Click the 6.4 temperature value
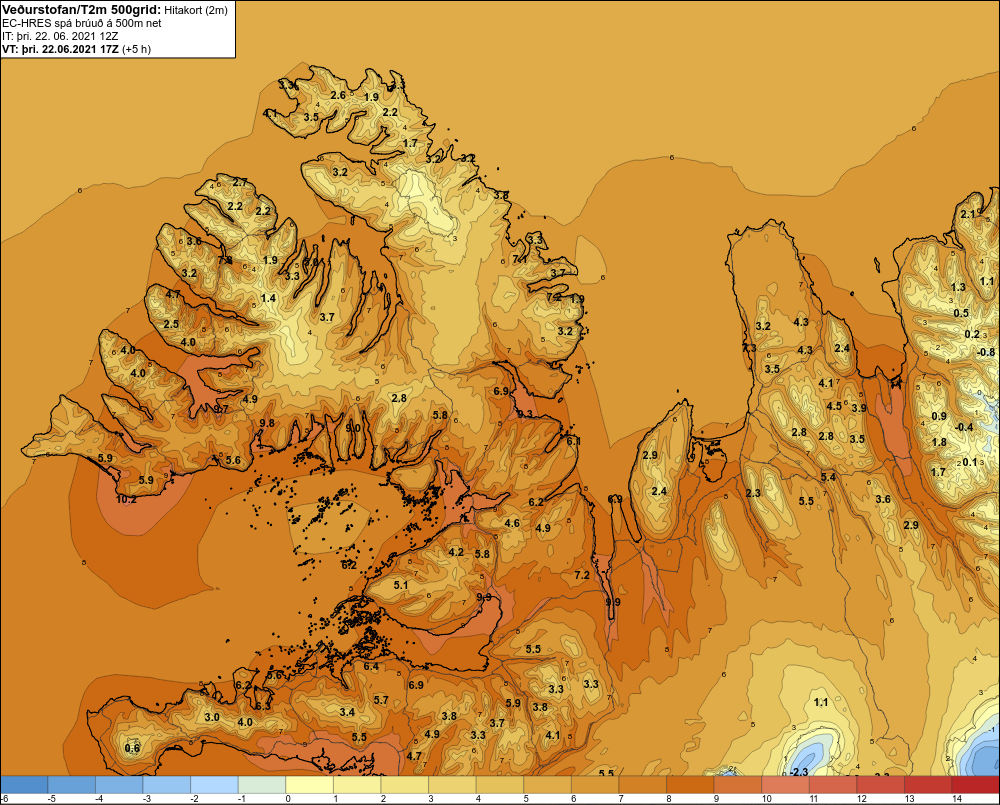1000x805 pixels. tap(371, 667)
